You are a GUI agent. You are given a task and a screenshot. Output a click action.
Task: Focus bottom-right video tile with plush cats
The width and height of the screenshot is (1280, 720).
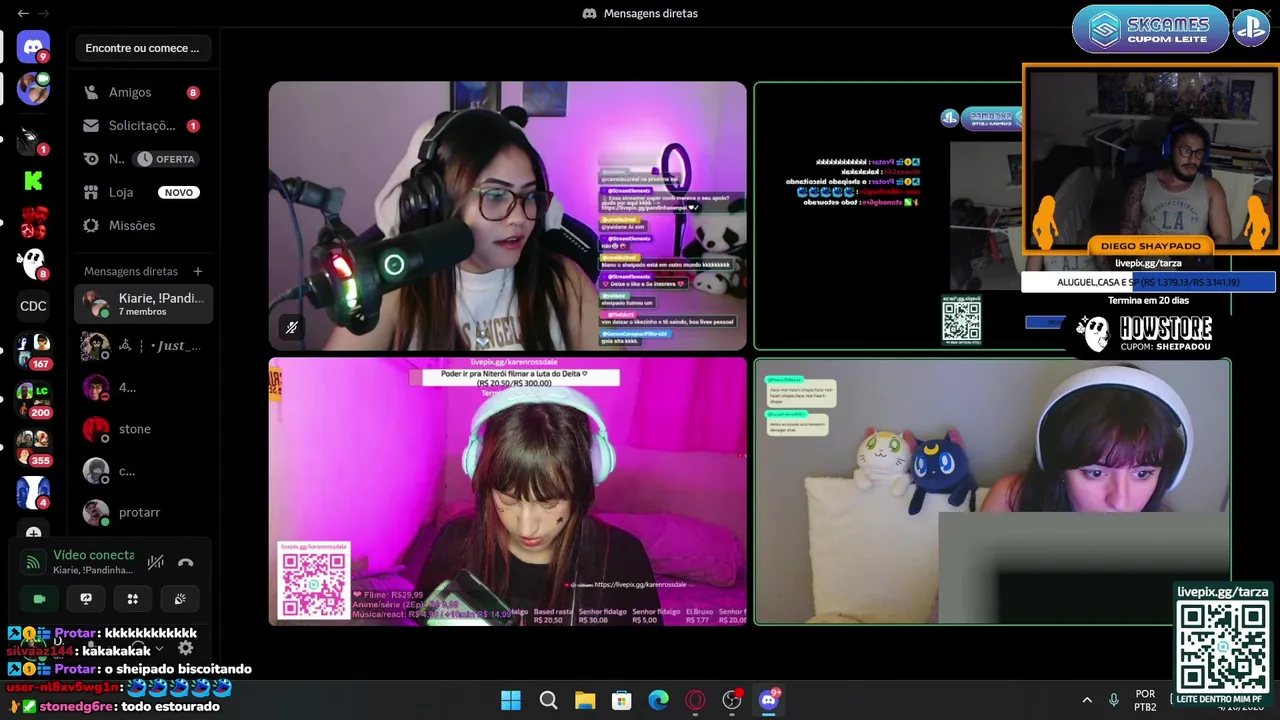(992, 491)
